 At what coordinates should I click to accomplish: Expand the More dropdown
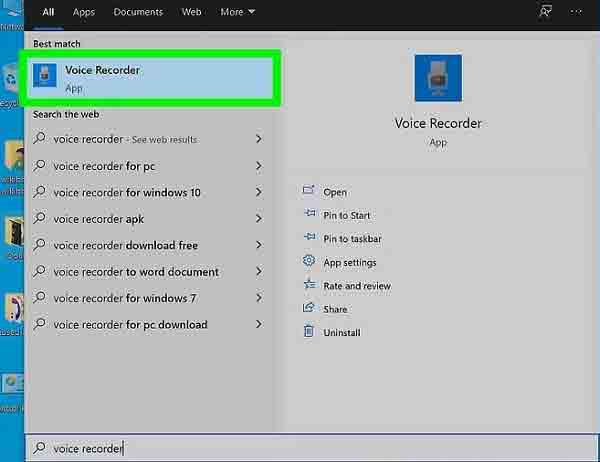pyautogui.click(x=237, y=12)
